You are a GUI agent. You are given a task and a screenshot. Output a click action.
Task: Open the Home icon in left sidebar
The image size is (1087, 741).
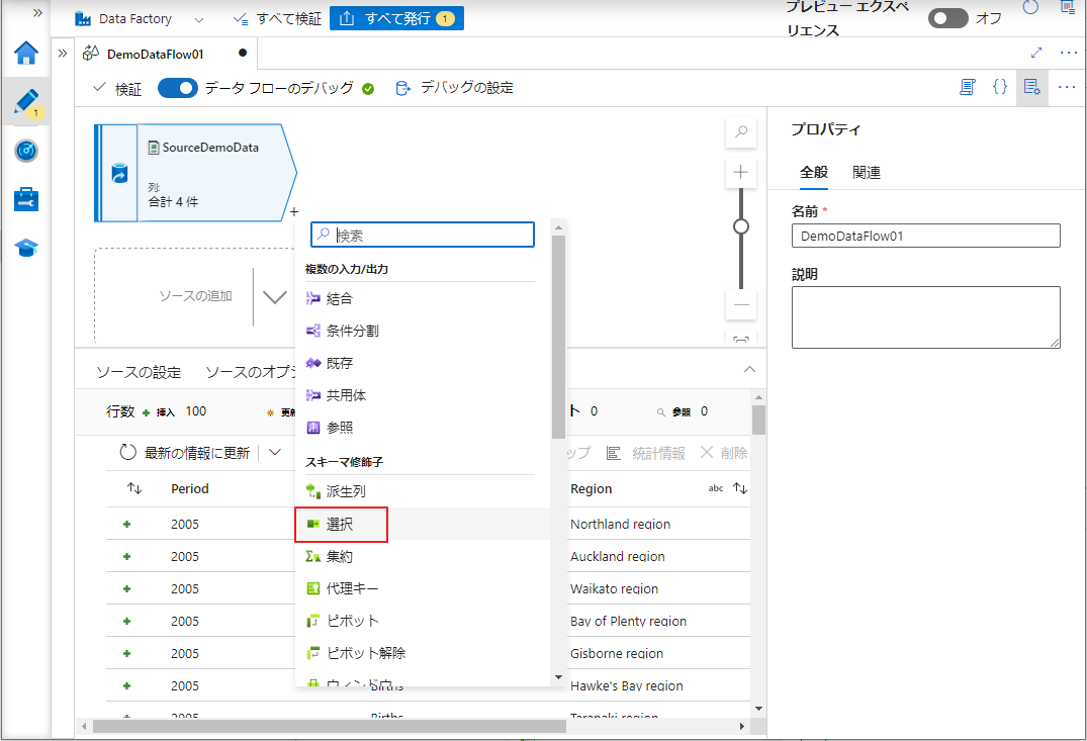tap(26, 53)
